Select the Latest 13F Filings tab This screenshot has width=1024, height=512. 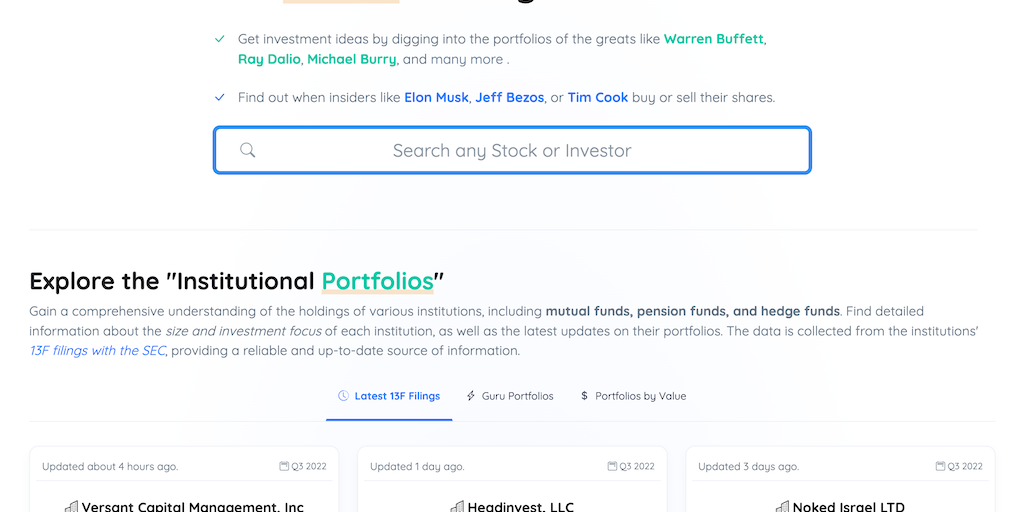click(397, 396)
